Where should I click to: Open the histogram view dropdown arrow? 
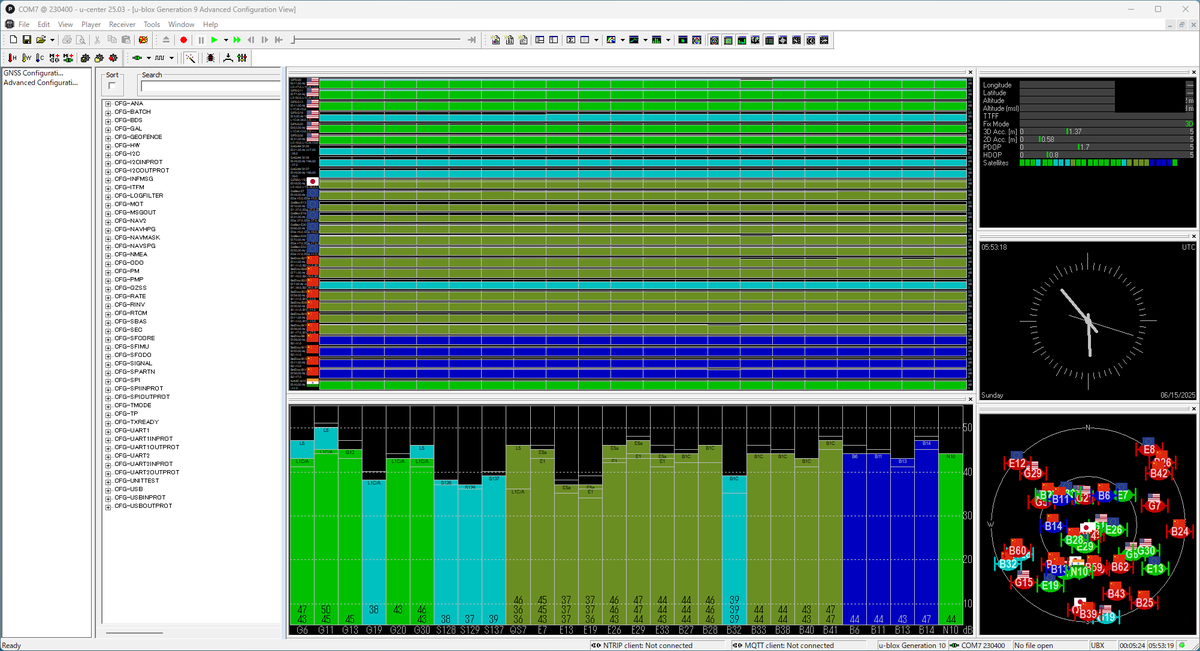[668, 40]
